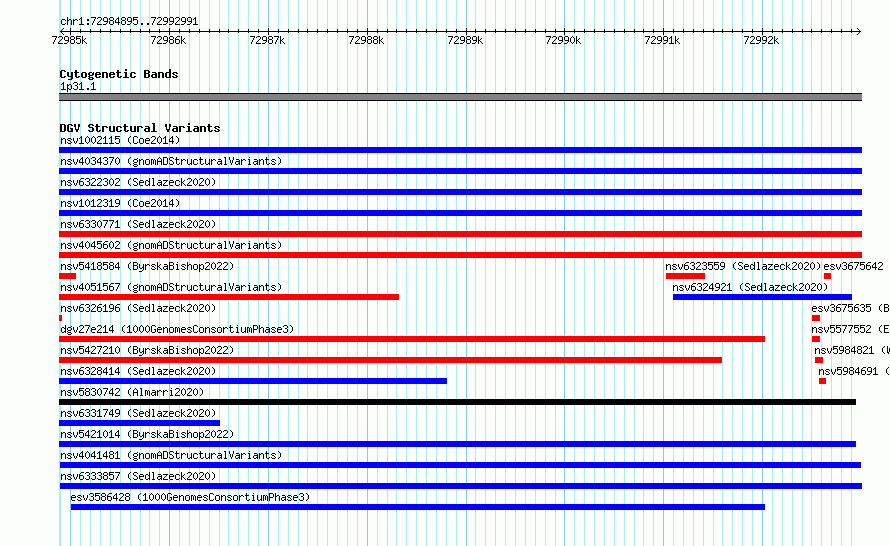Image resolution: width=890 pixels, height=546 pixels.
Task: Click the short red bar under nsv5418584
Action: coord(68,276)
